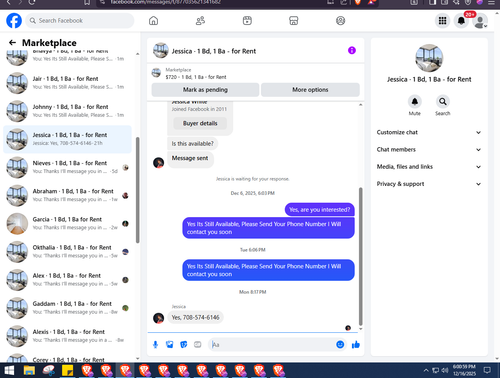
Task: Open the Abraham - 1 Bd, 1 Ba conversation
Action: (x=67, y=195)
